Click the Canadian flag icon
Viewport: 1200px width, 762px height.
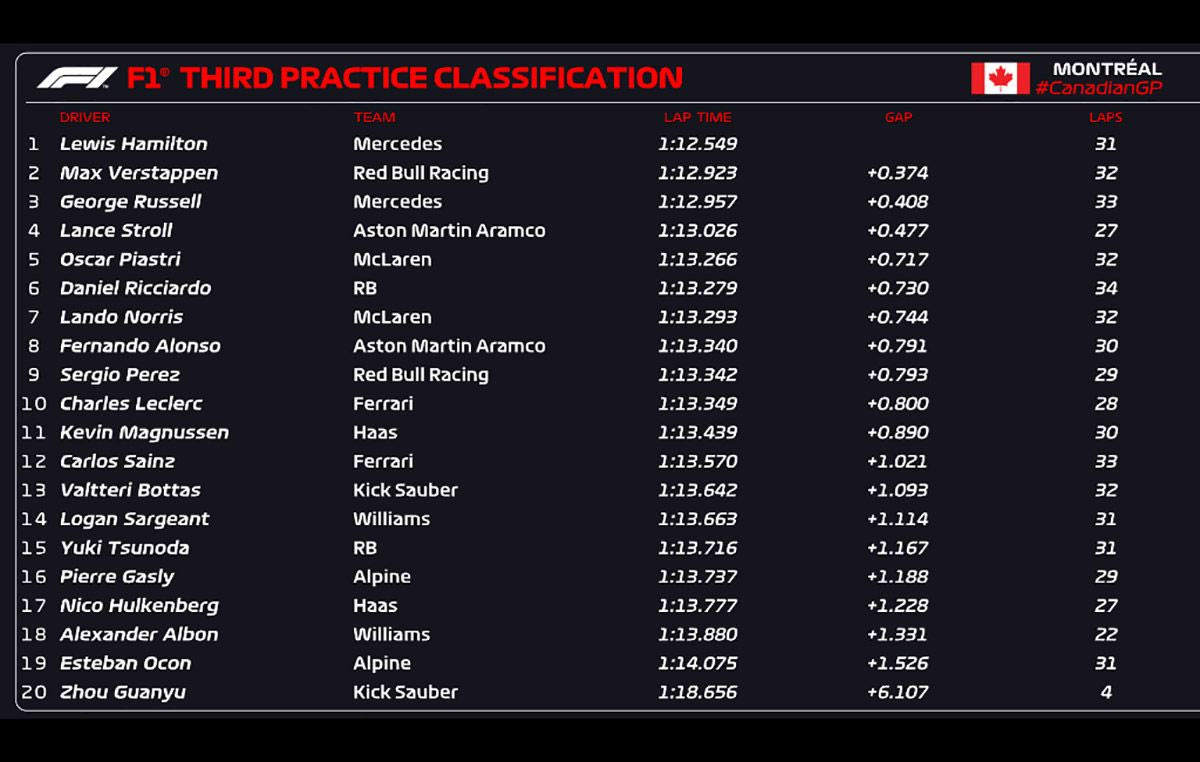[x=1000, y=78]
